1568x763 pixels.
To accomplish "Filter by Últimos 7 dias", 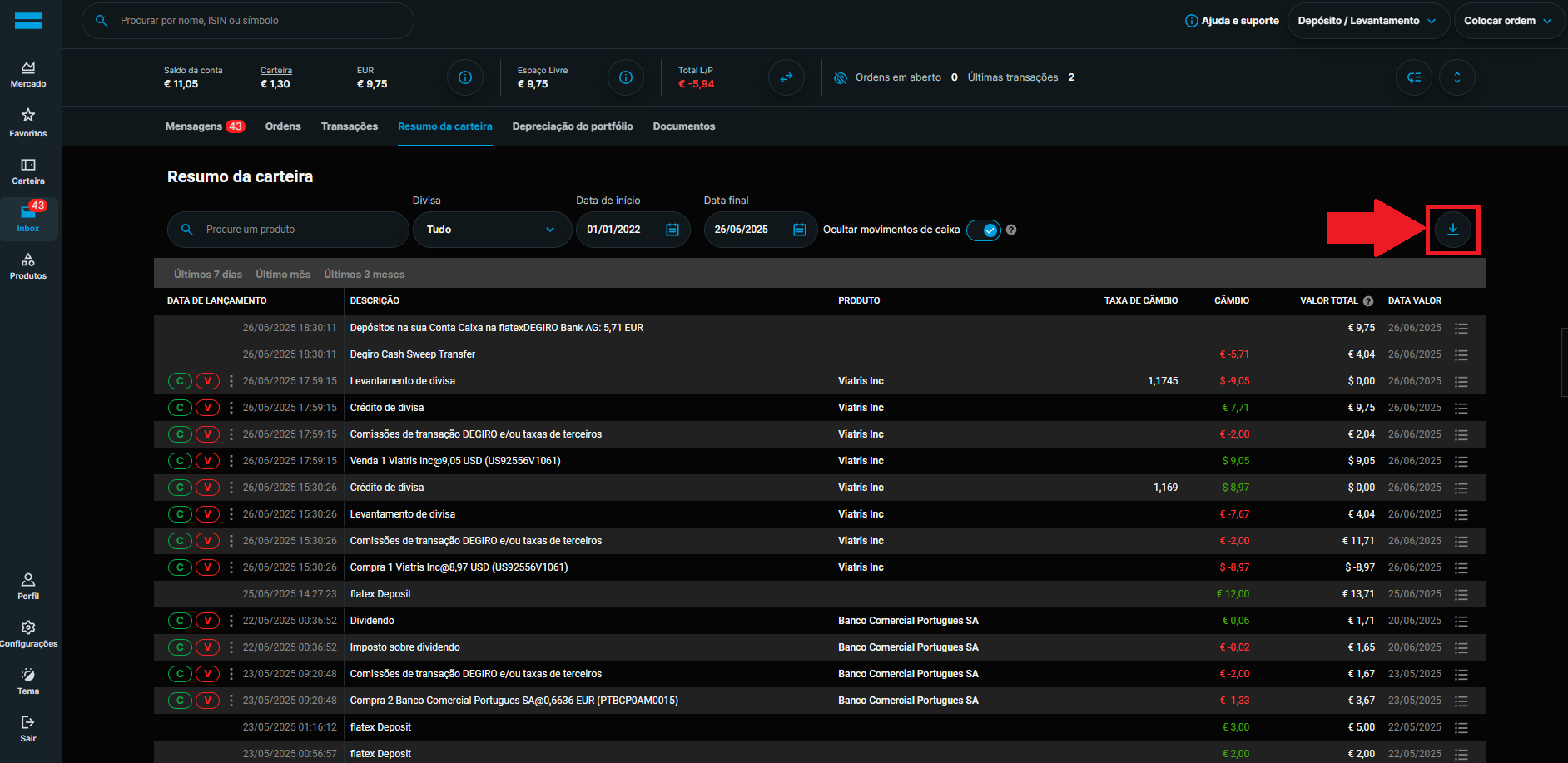I will [208, 275].
